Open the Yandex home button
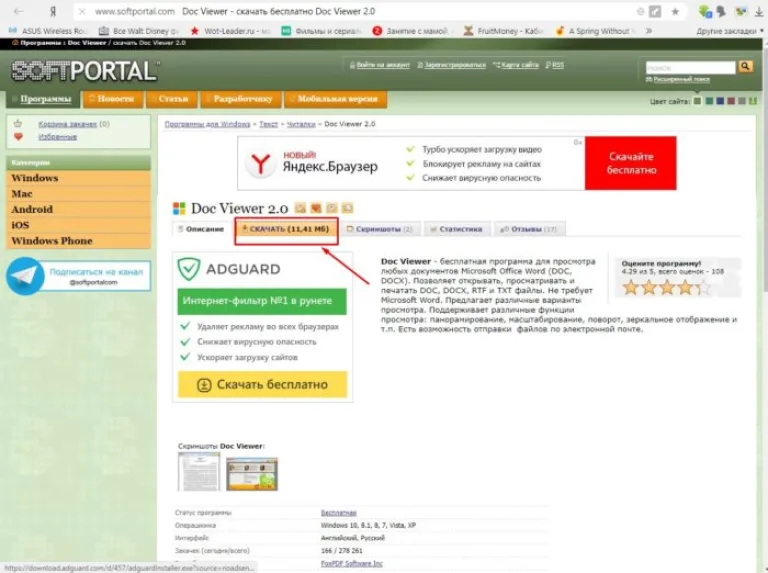Screen dimensions: 768x573 pyautogui.click(x=53, y=11)
